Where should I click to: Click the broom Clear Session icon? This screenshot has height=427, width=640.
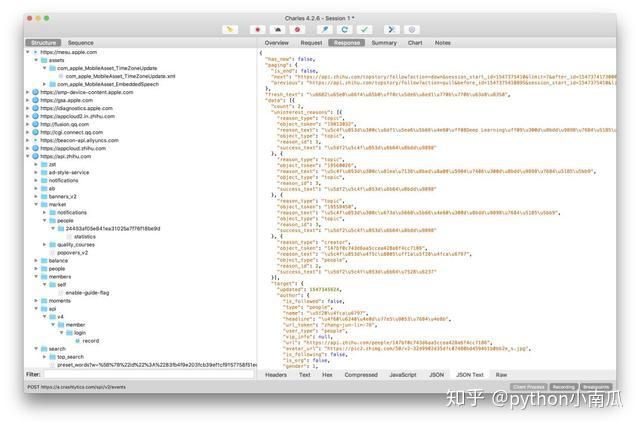pos(230,29)
